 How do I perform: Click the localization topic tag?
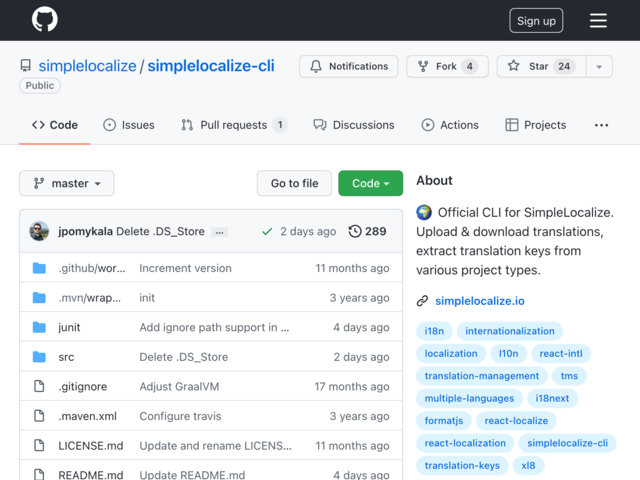pyautogui.click(x=451, y=353)
